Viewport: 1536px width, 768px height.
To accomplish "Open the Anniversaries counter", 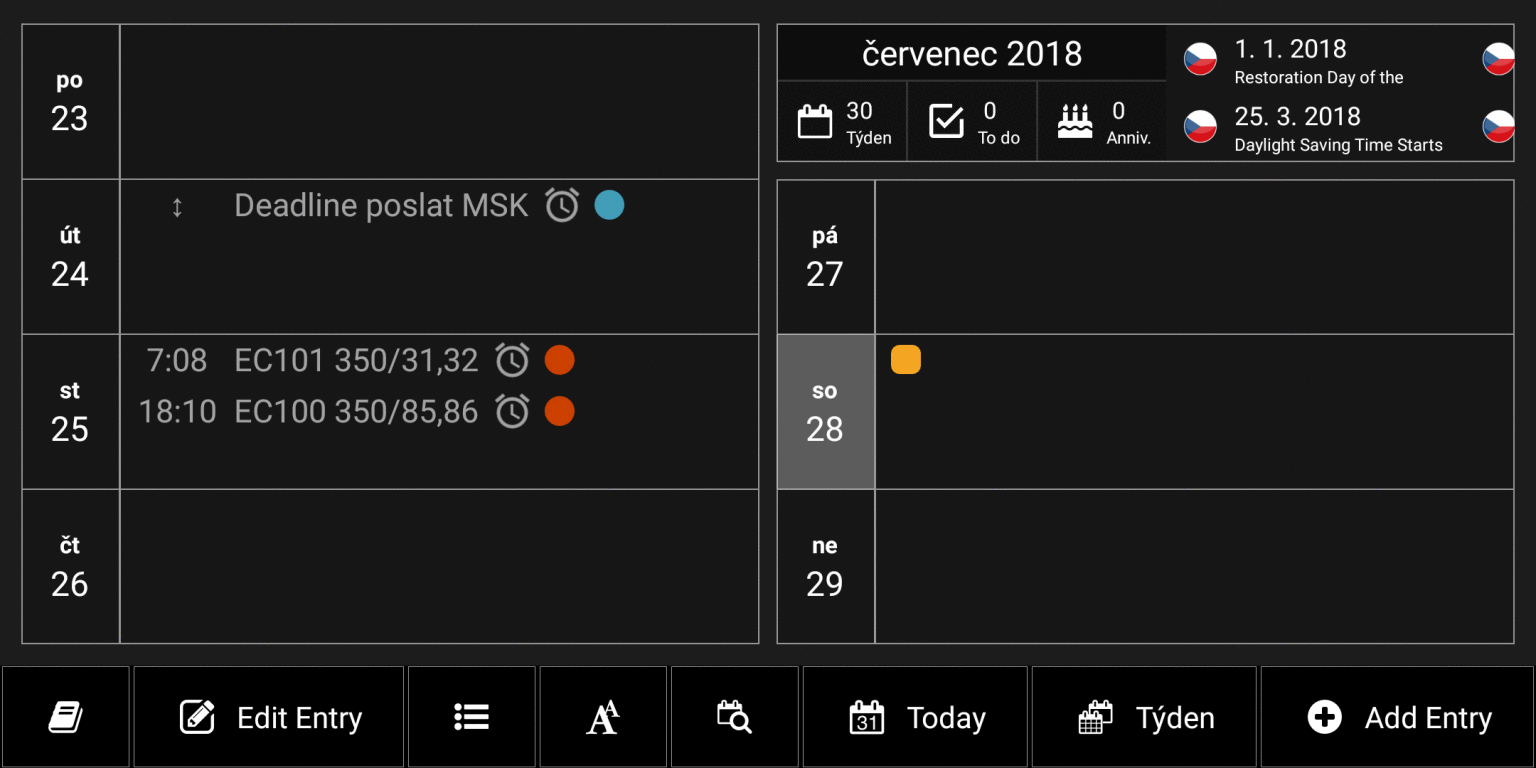I will [x=1102, y=122].
